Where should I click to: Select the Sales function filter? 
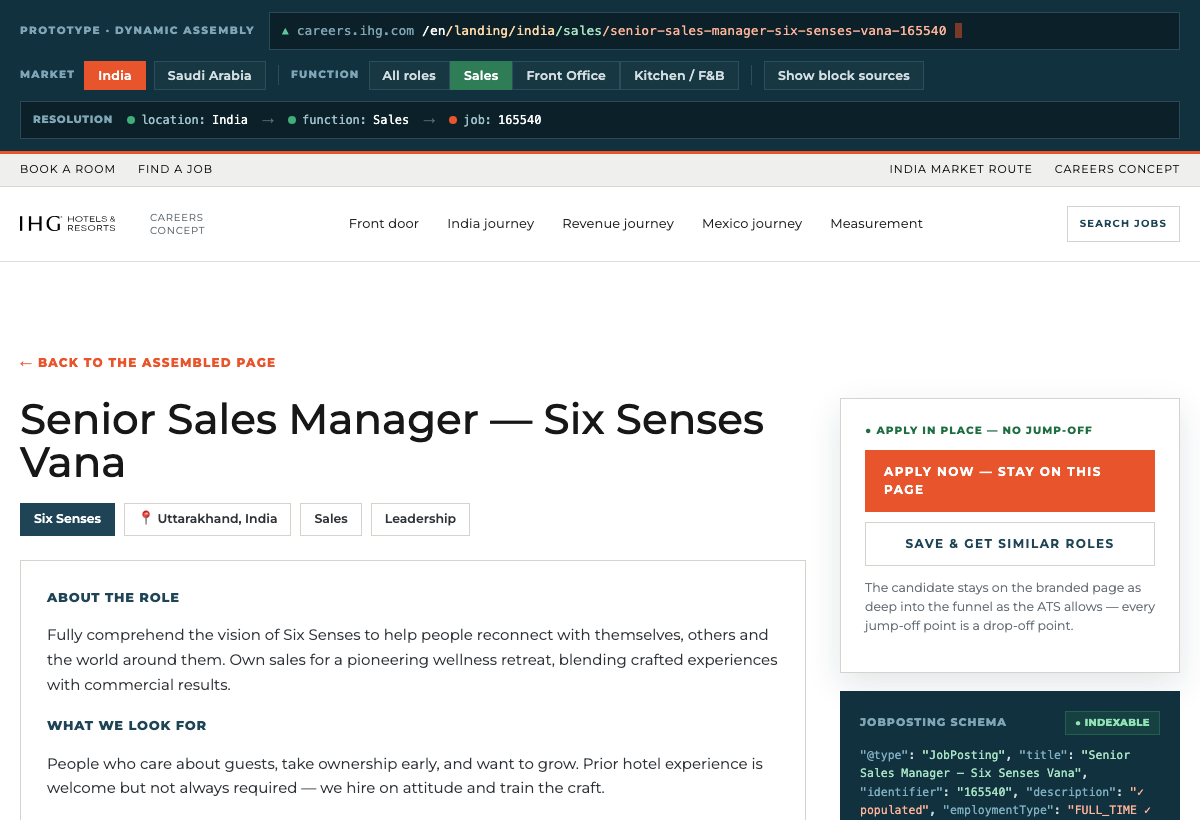(x=481, y=76)
